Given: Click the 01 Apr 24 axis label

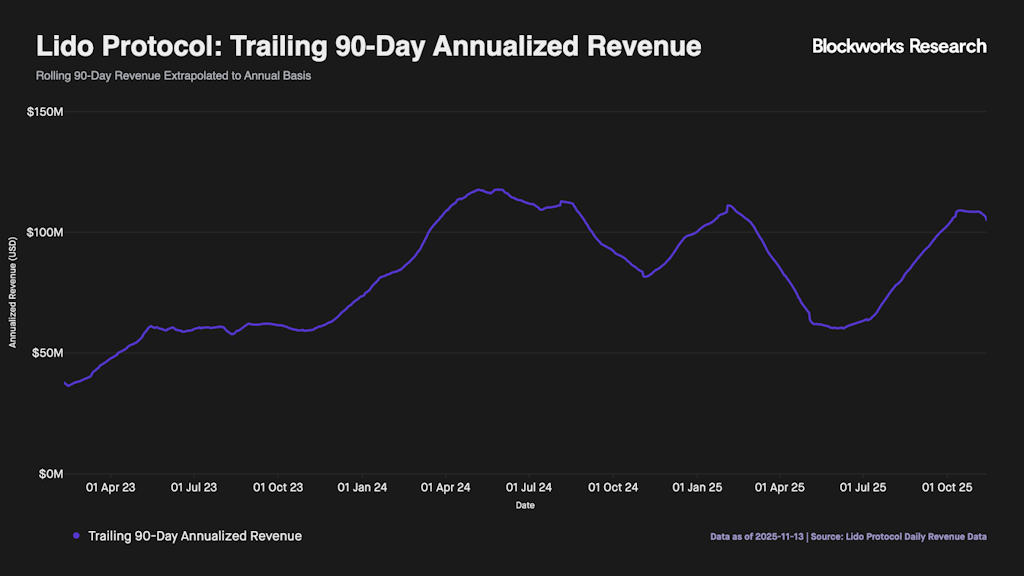Looking at the screenshot, I should click(x=446, y=488).
